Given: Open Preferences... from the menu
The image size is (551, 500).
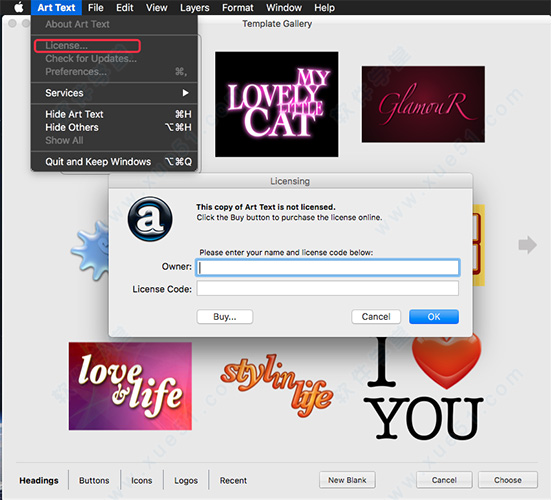Looking at the screenshot, I should pyautogui.click(x=114, y=72).
